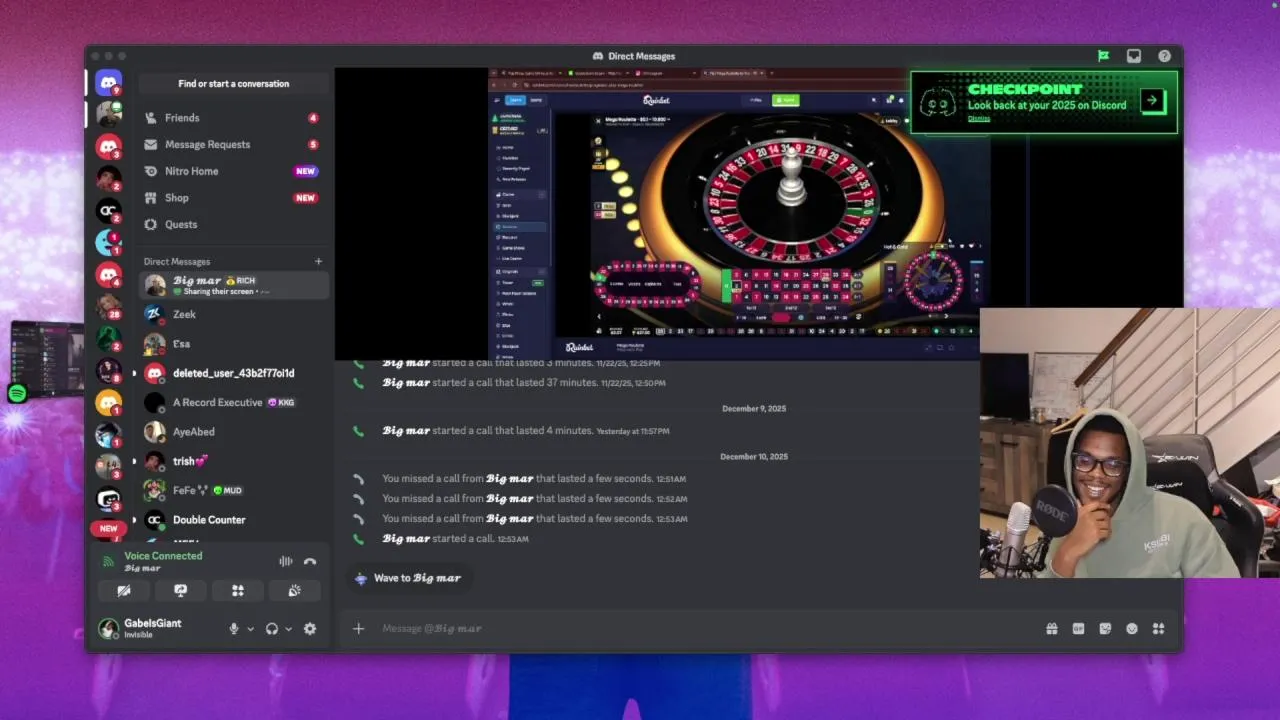
Task: Open the Friends tab
Action: pyautogui.click(x=233, y=118)
